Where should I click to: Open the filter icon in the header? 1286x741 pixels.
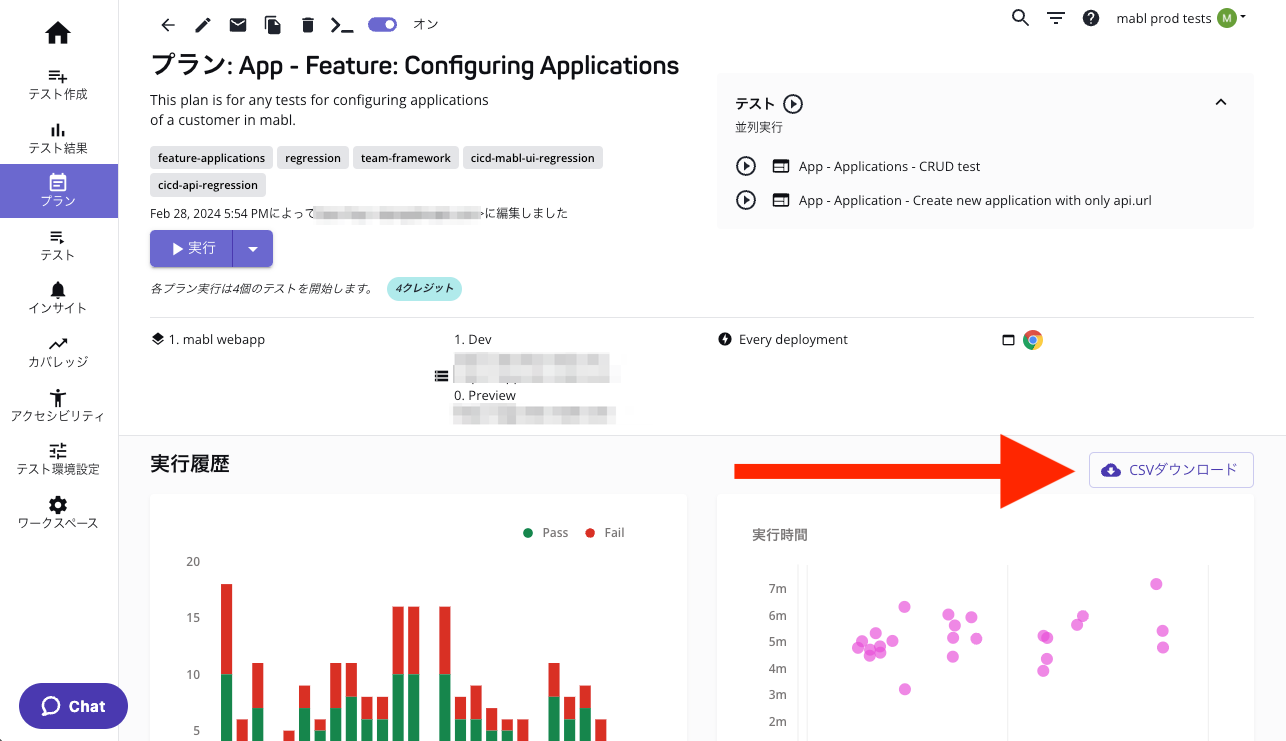pyautogui.click(x=1056, y=18)
